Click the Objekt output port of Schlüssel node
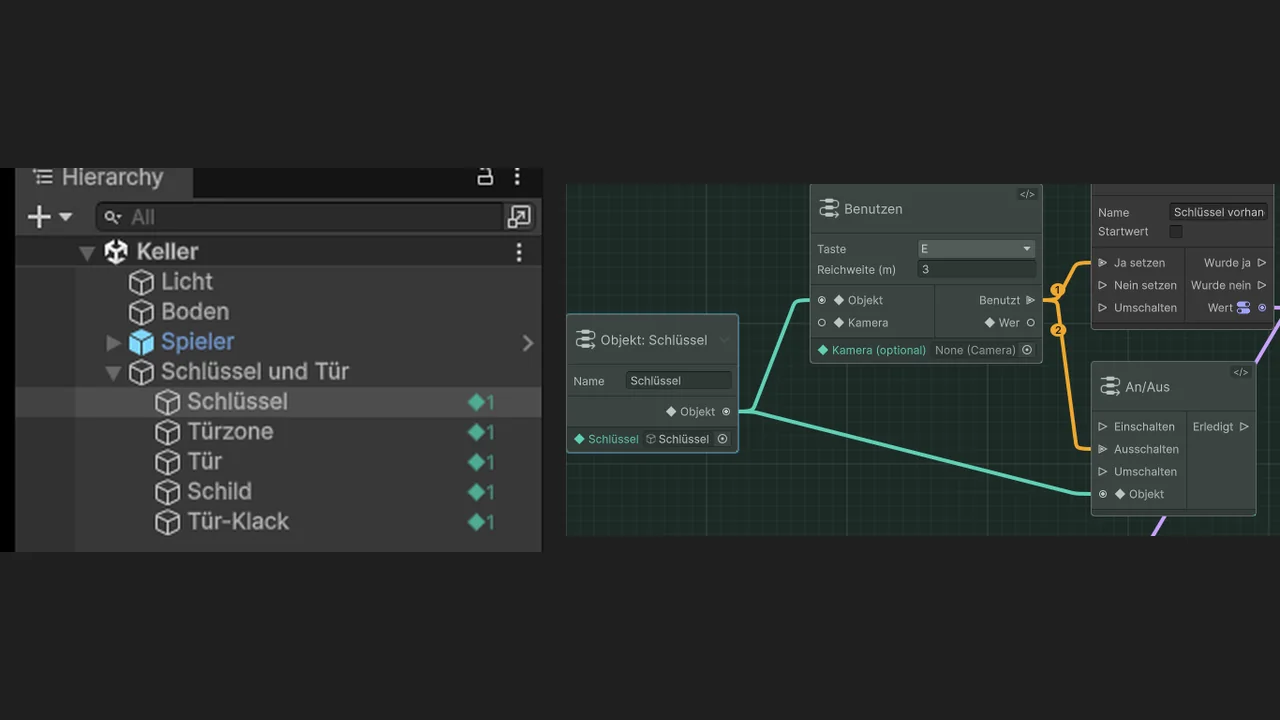This screenshot has height=720, width=1280. [x=726, y=412]
